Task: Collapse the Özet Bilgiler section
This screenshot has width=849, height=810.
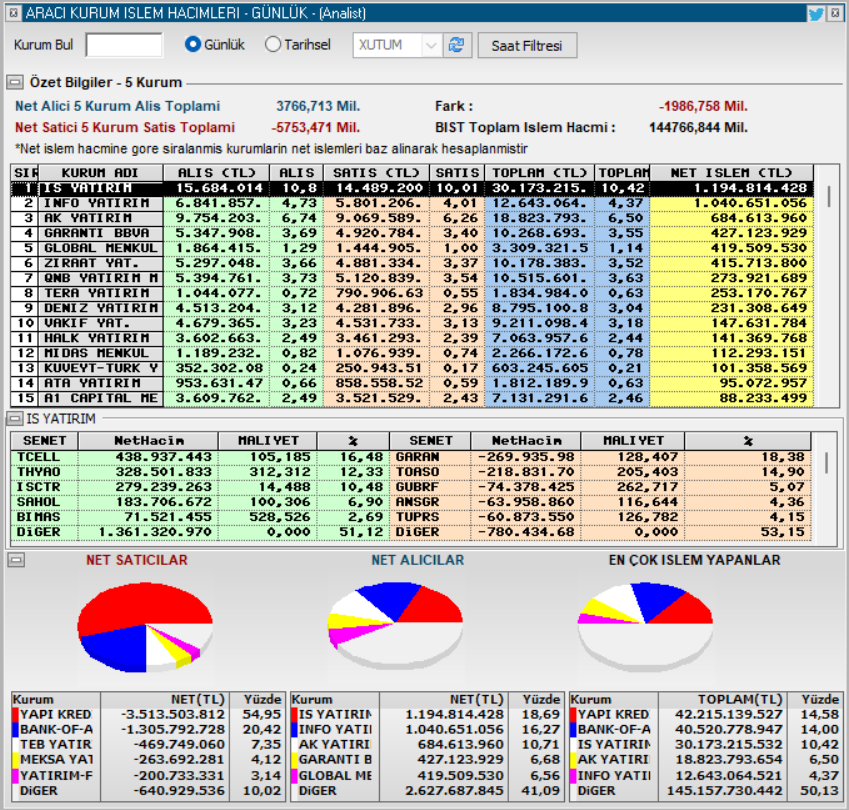Action: pyautogui.click(x=15, y=83)
